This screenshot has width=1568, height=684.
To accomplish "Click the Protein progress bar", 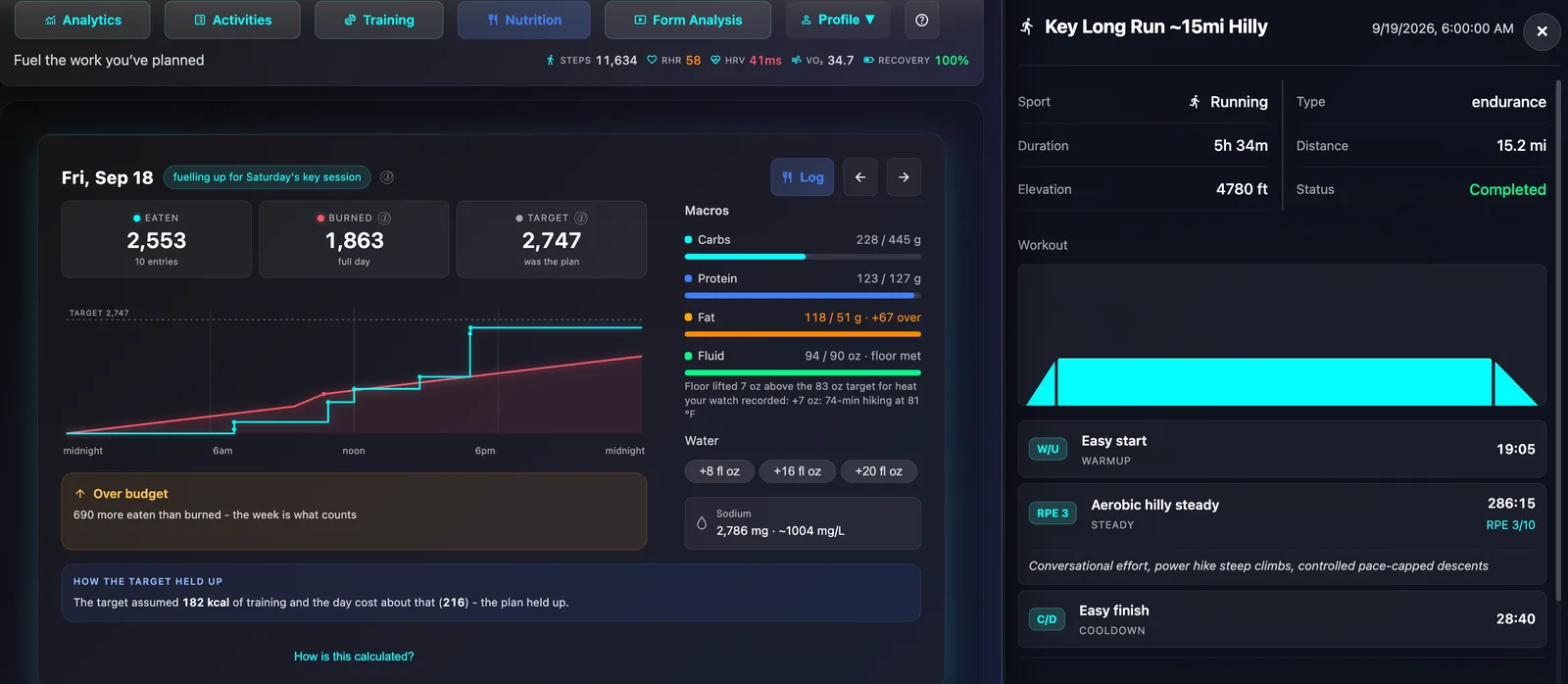I will 803,295.
